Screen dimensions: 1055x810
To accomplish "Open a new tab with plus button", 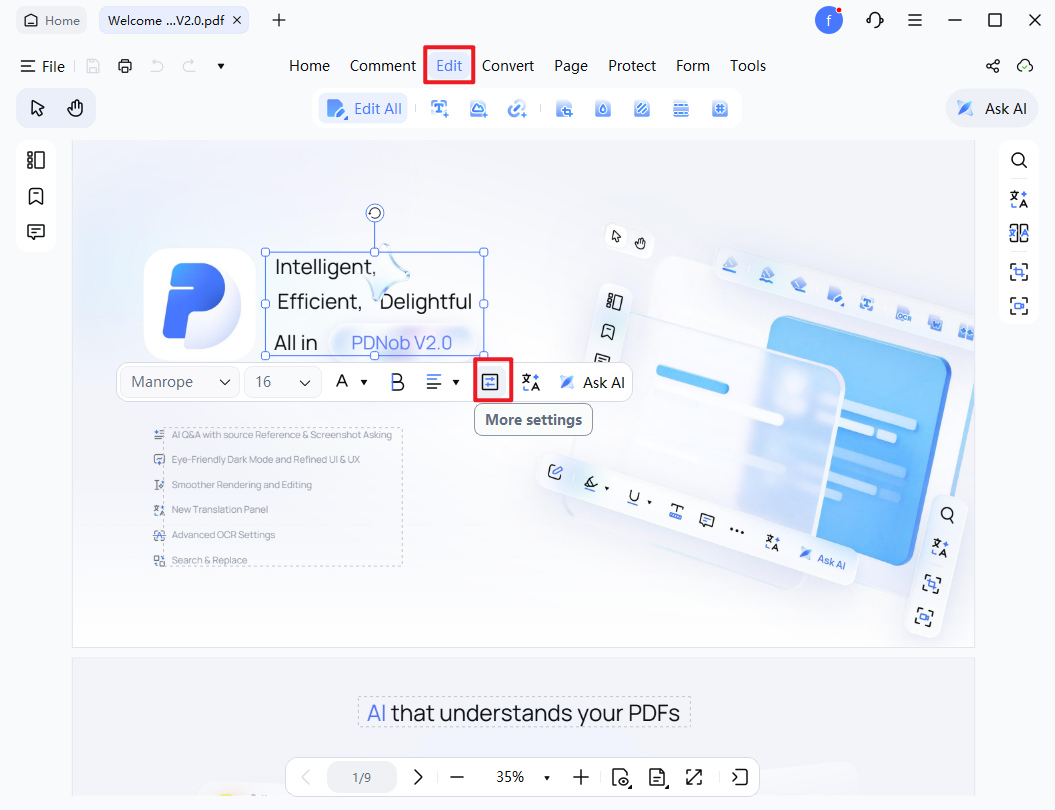I will click(279, 20).
